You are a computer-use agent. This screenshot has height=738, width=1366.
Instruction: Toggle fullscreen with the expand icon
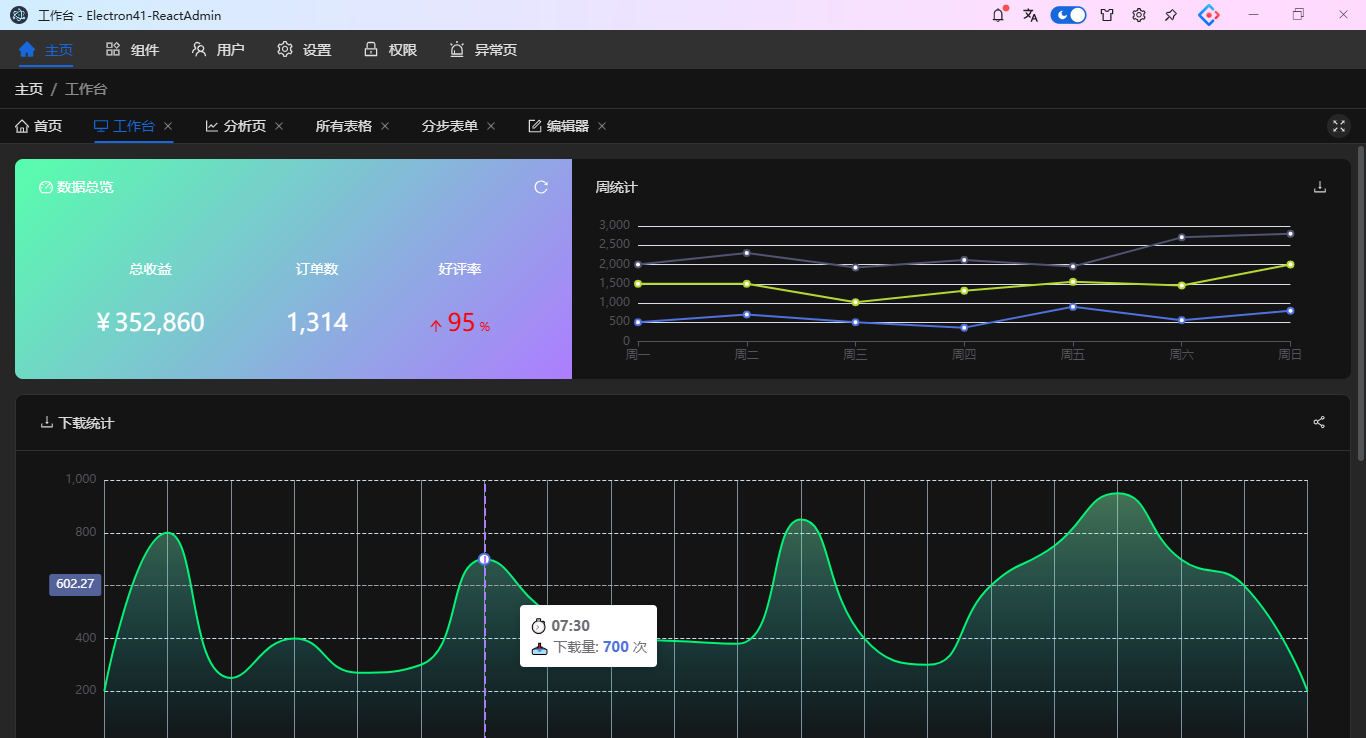click(x=1338, y=126)
